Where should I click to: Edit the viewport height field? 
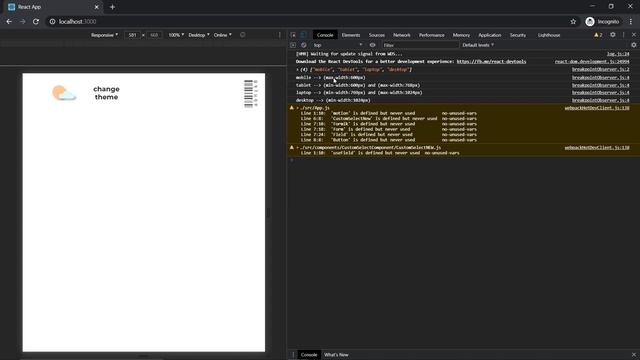click(154, 35)
